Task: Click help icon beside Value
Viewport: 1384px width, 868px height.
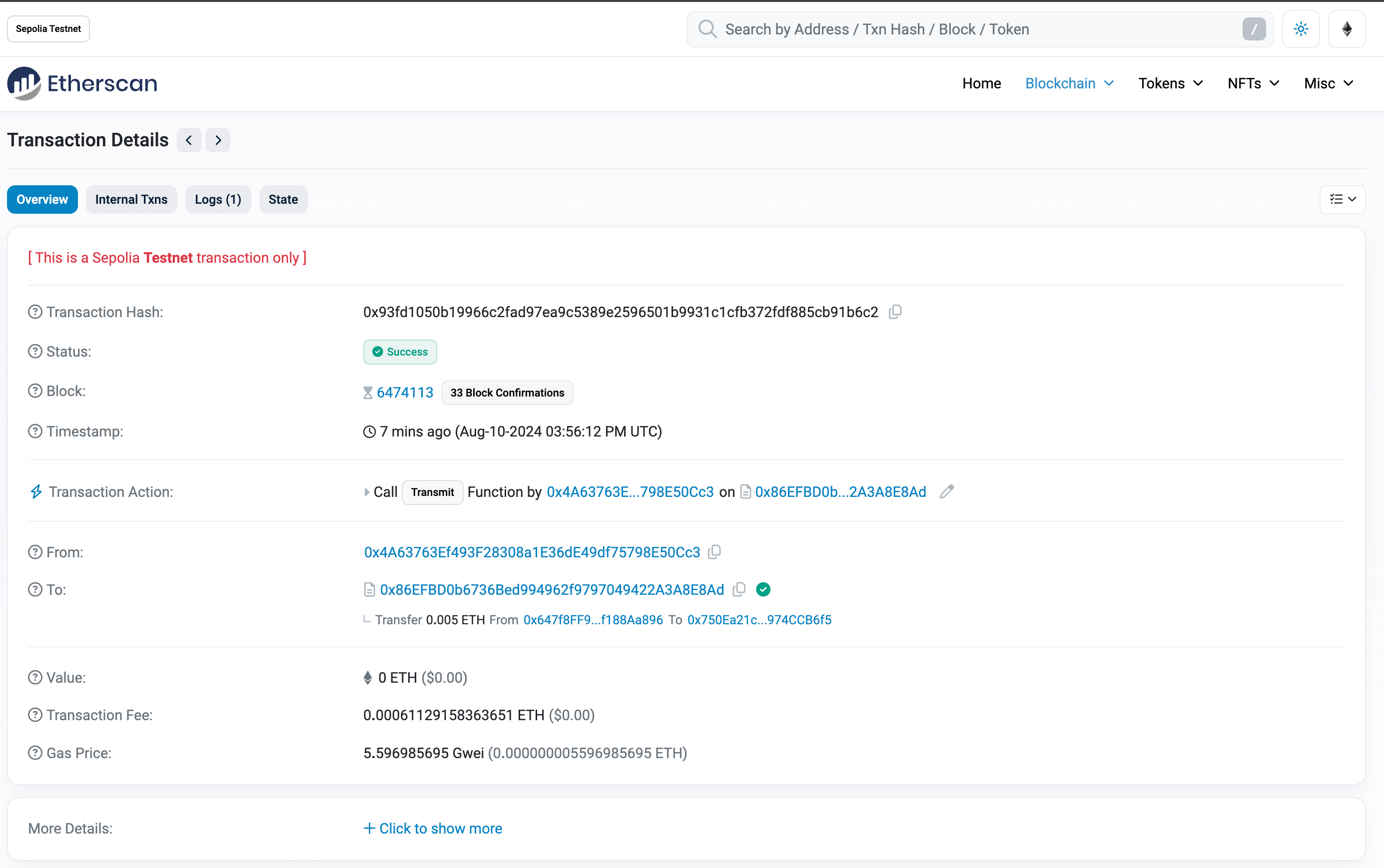Action: pyautogui.click(x=35, y=677)
